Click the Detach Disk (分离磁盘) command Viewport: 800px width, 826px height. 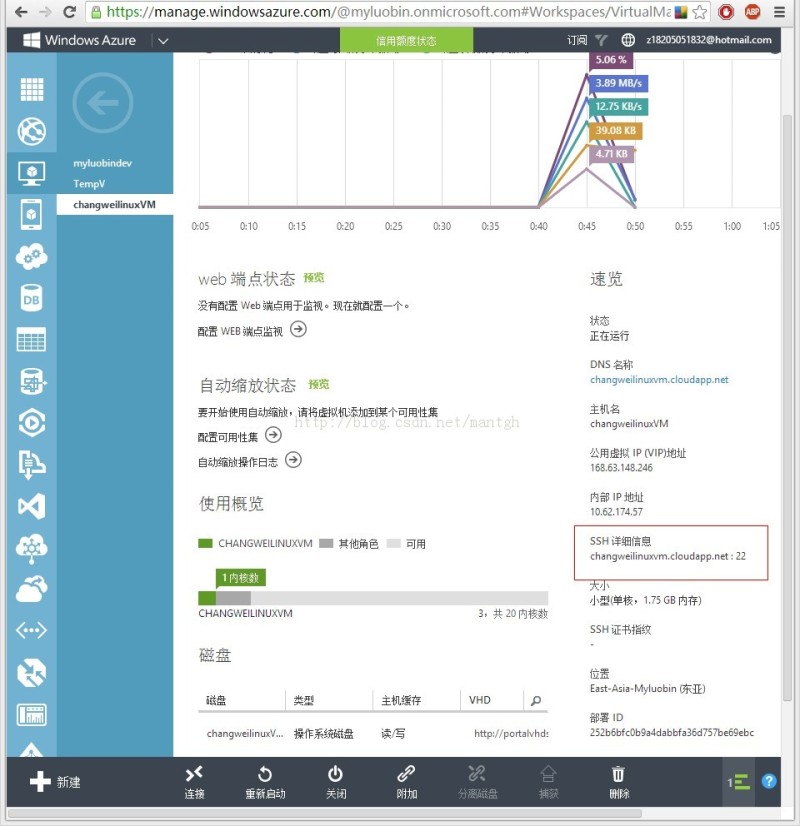477,782
